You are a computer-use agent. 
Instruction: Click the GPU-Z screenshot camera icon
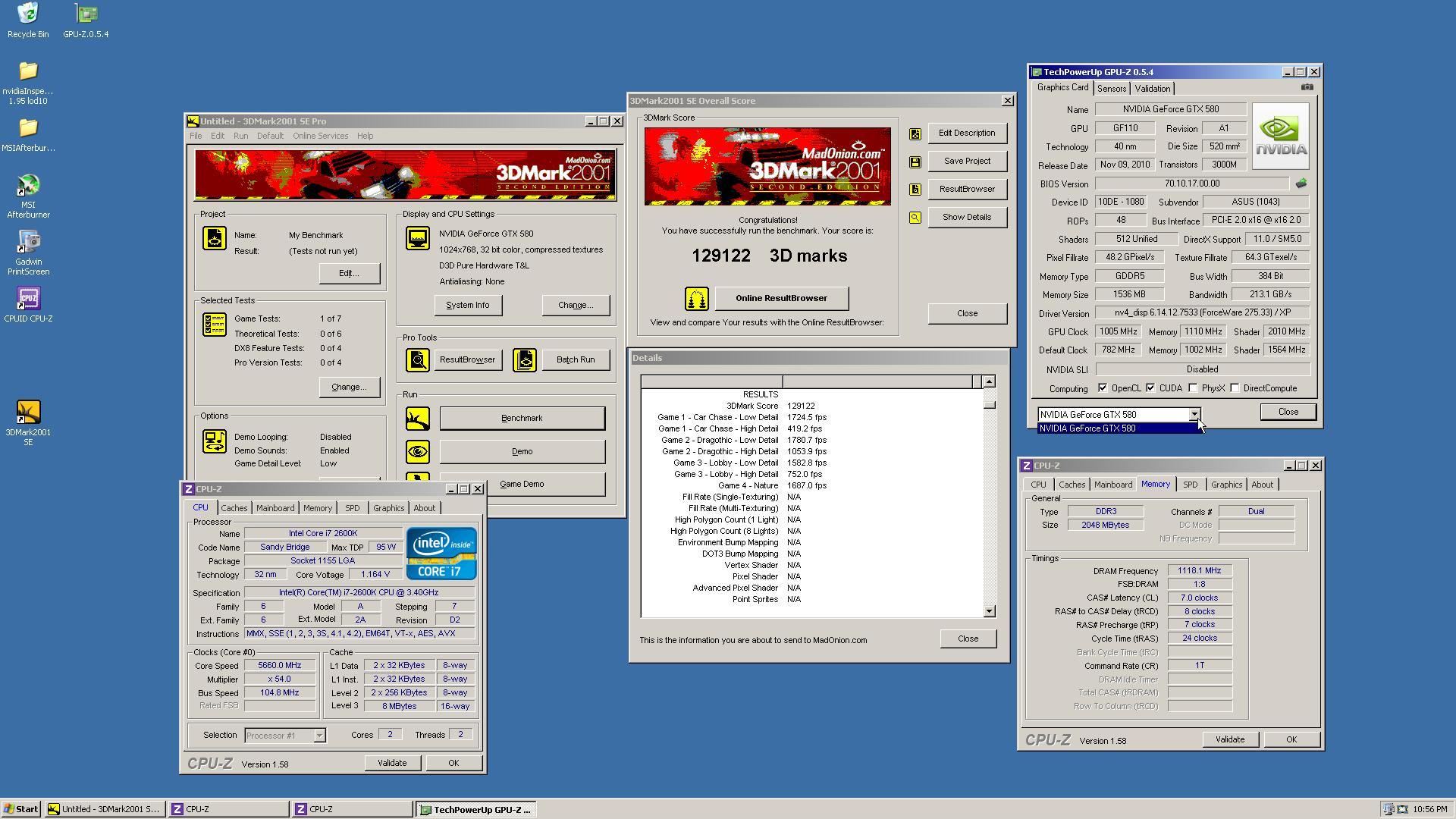tap(1307, 87)
